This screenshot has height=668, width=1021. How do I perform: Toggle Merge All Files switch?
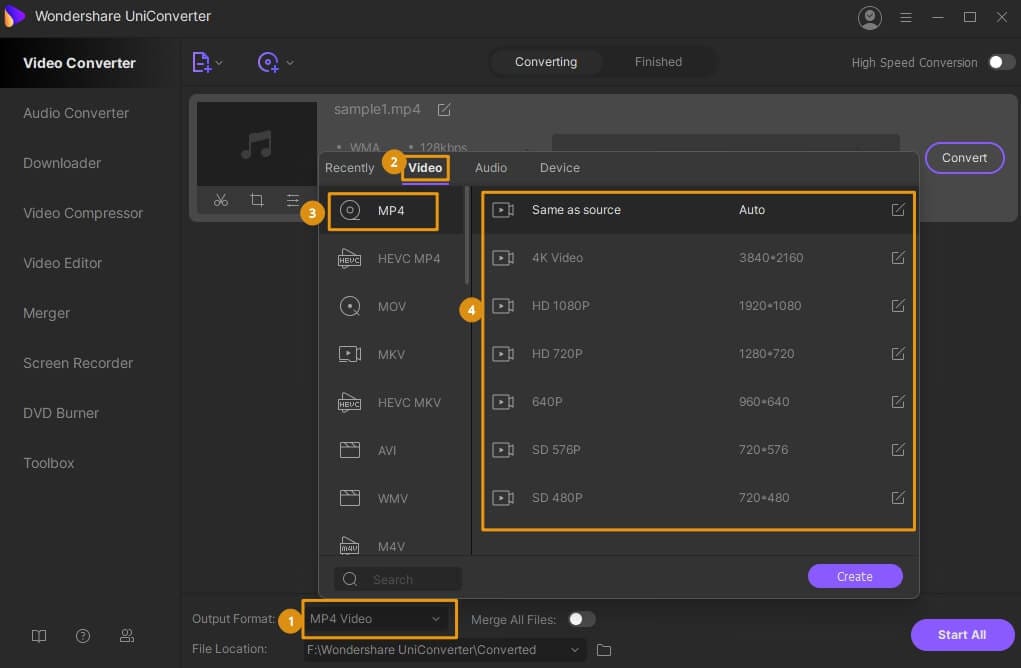pos(581,619)
